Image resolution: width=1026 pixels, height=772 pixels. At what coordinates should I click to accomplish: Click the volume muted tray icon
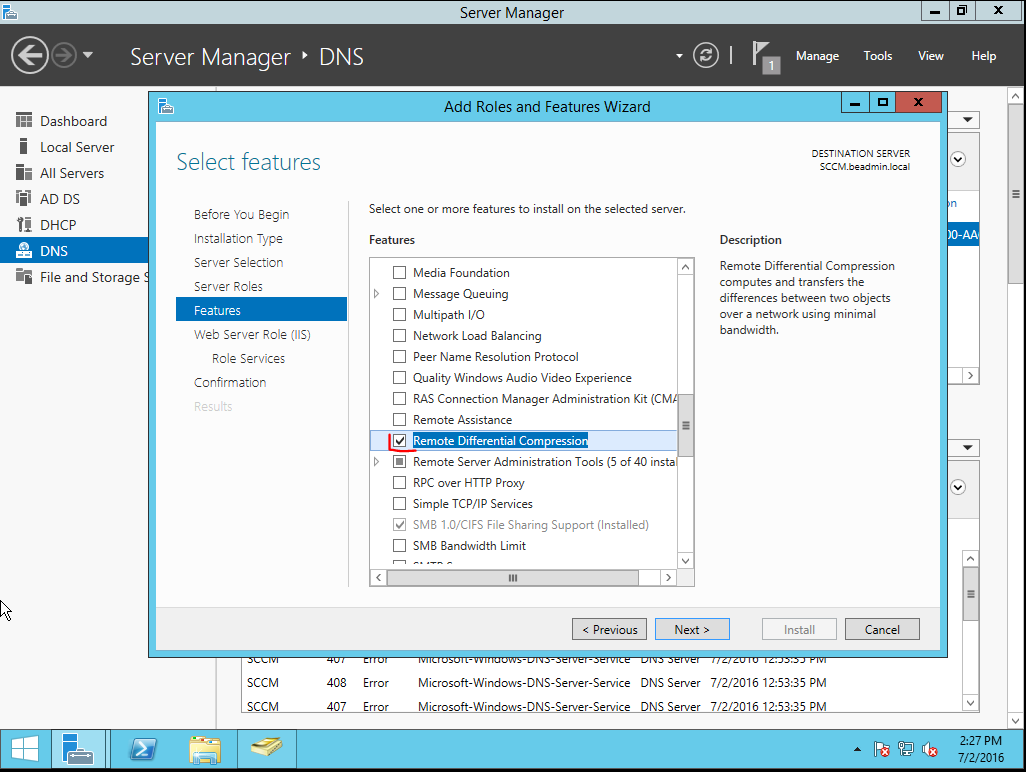tap(930, 749)
